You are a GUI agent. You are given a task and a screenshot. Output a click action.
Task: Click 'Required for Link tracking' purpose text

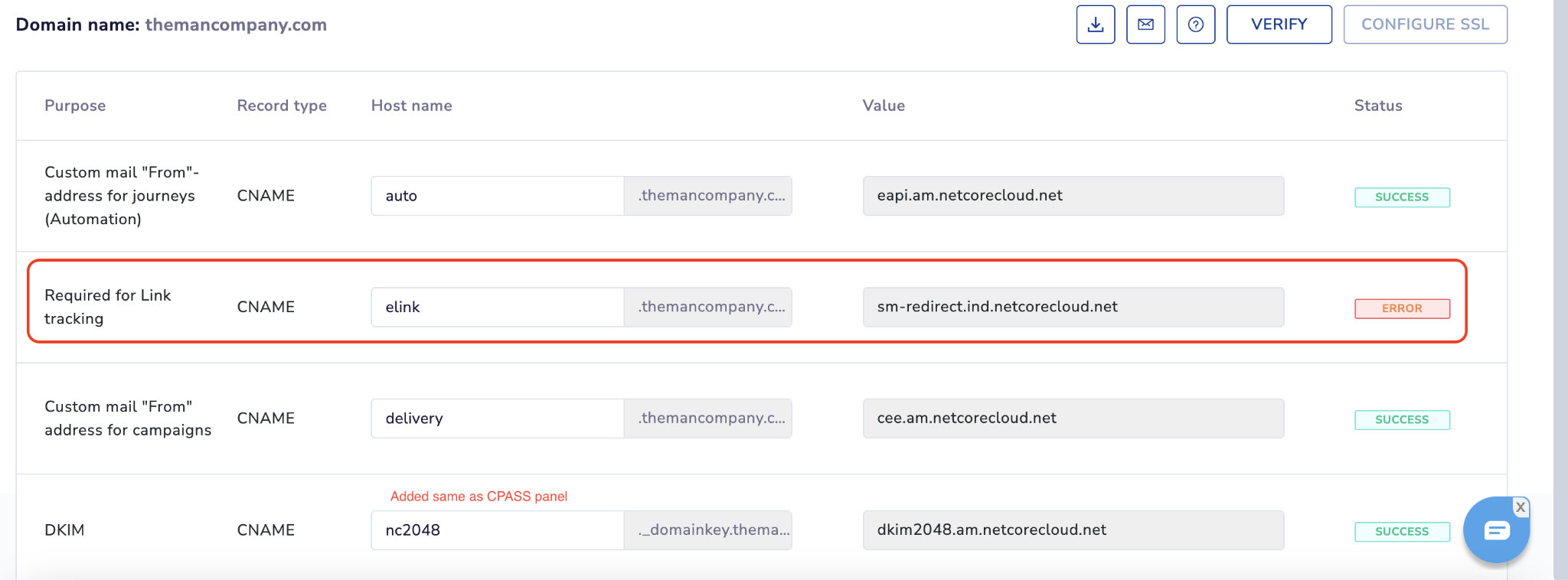point(108,307)
